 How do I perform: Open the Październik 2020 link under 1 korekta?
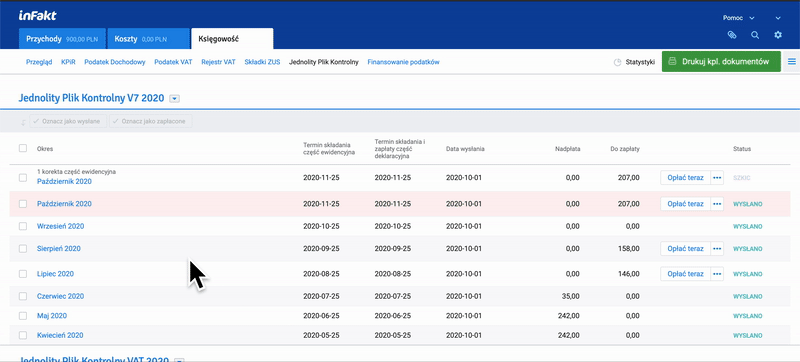[64, 182]
